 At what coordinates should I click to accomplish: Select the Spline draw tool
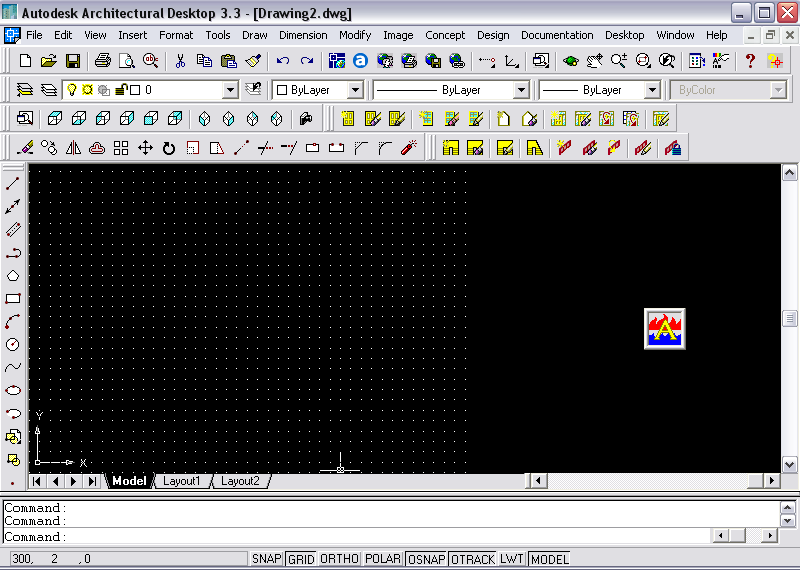pos(13,367)
